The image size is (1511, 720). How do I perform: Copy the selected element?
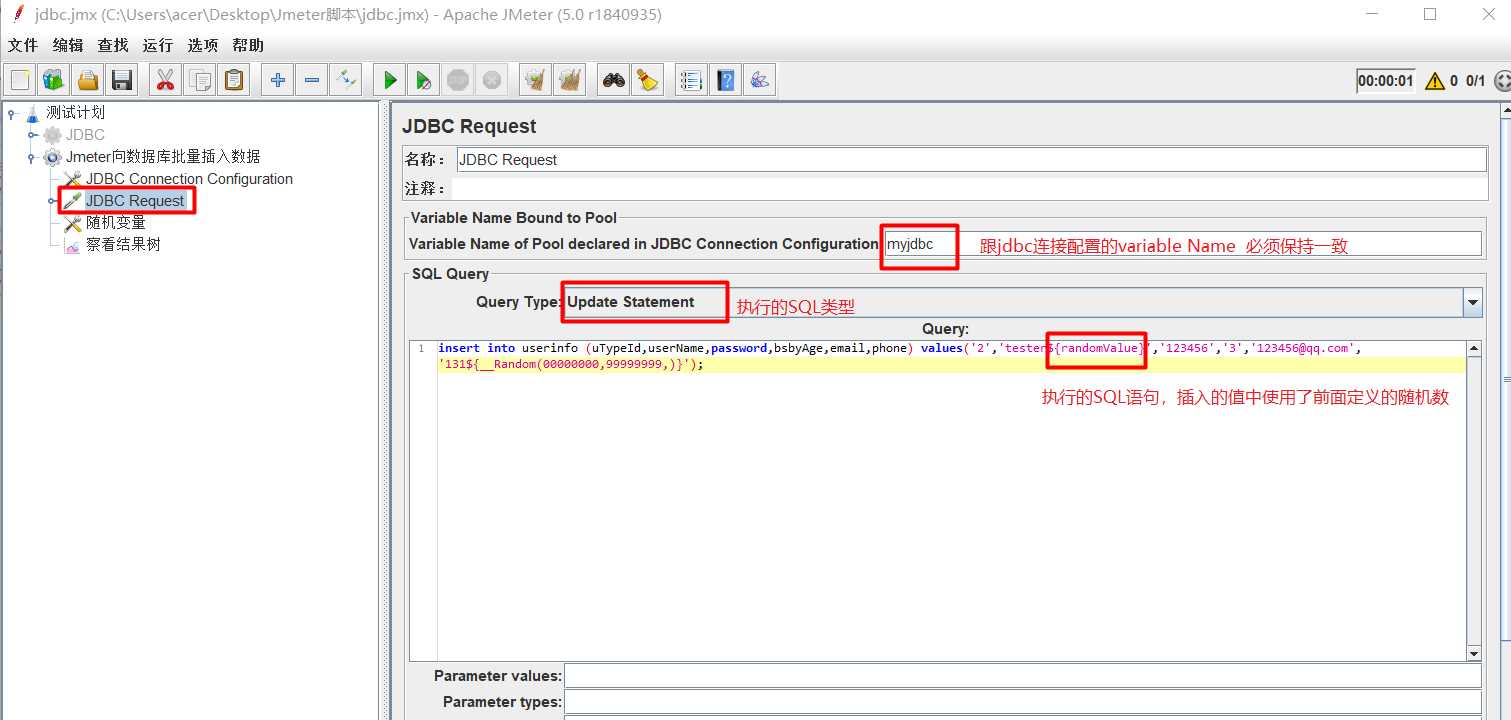point(200,80)
